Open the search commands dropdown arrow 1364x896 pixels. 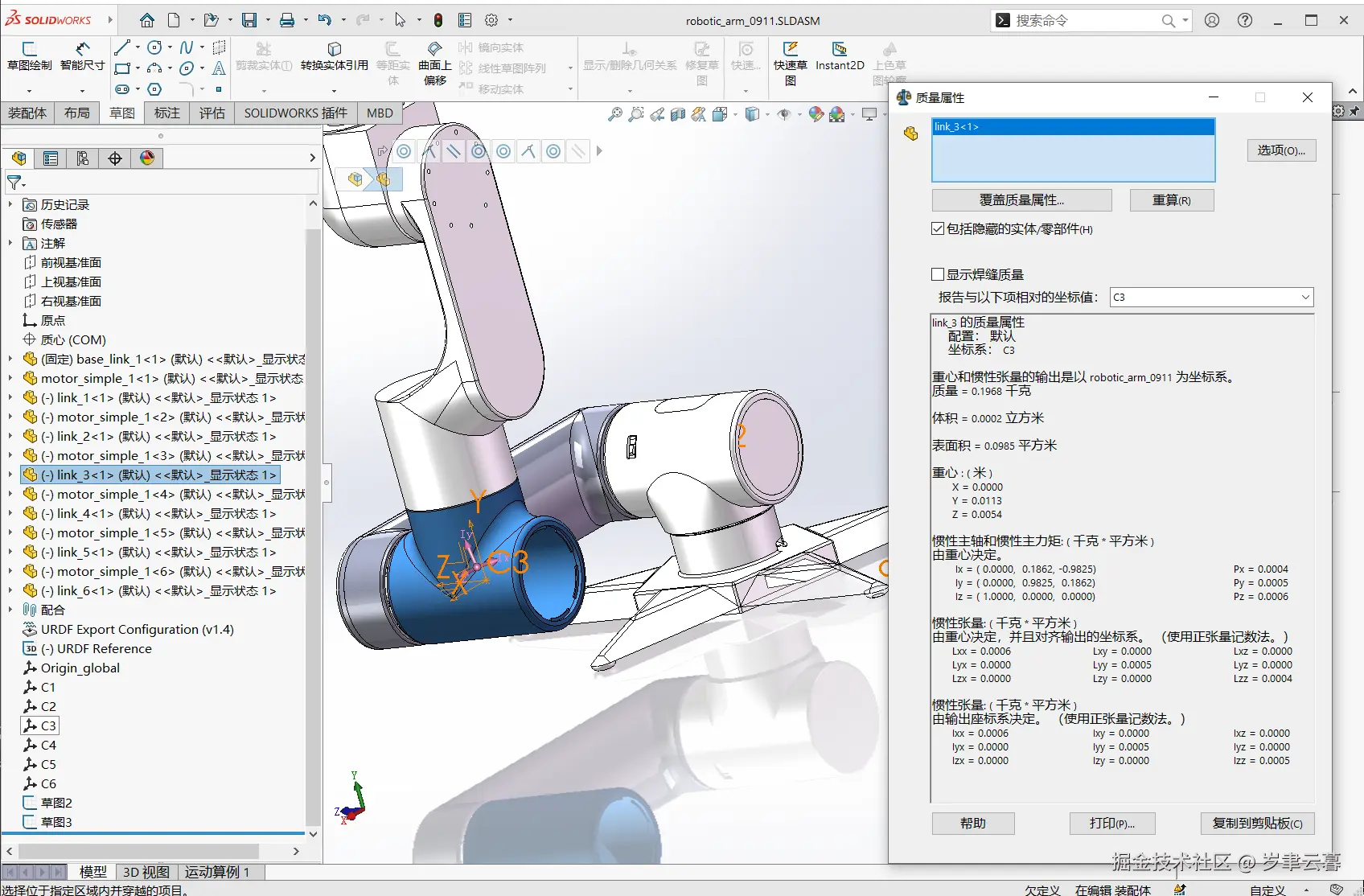coord(1185,20)
